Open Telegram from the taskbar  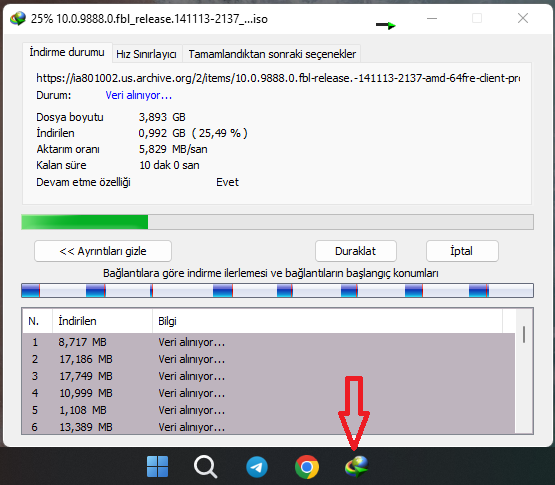pyautogui.click(x=257, y=467)
